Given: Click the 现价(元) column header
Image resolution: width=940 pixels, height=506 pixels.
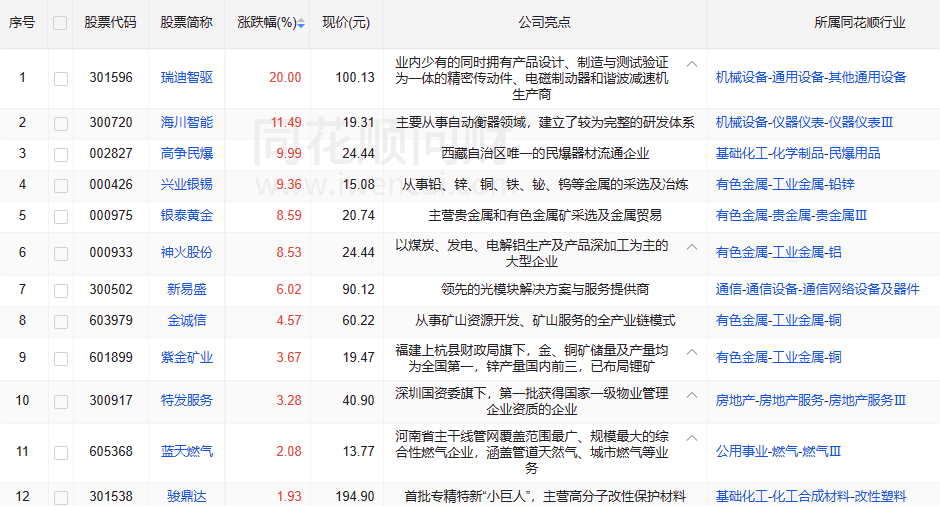Looking at the screenshot, I should pyautogui.click(x=346, y=23).
